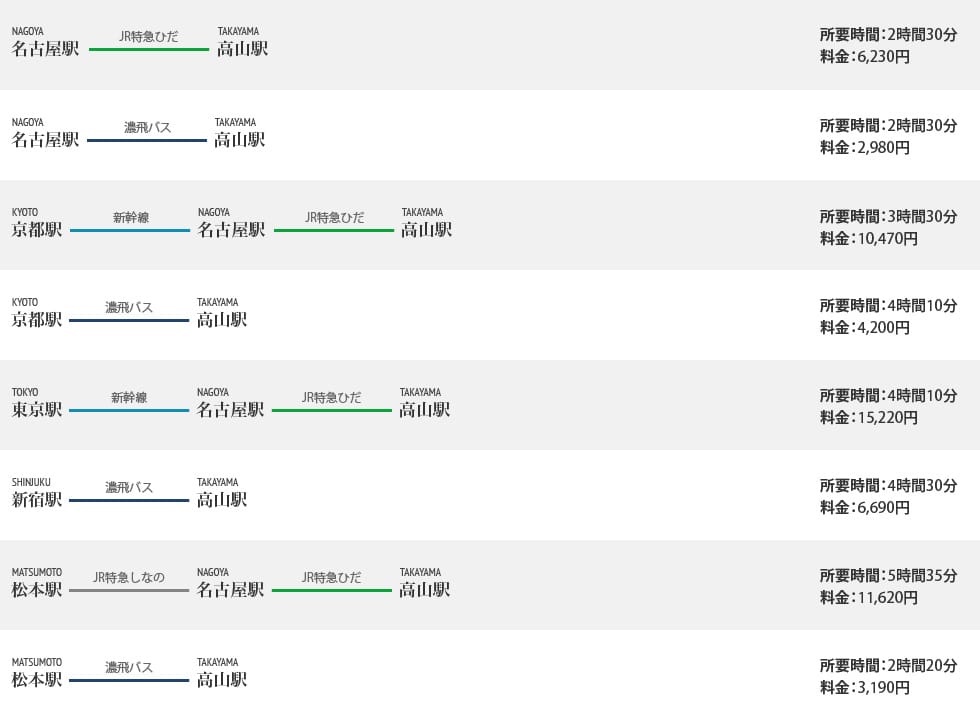980x720 pixels.
Task: Click 新幹線 label after 東京駅
Action: pyautogui.click(x=129, y=397)
